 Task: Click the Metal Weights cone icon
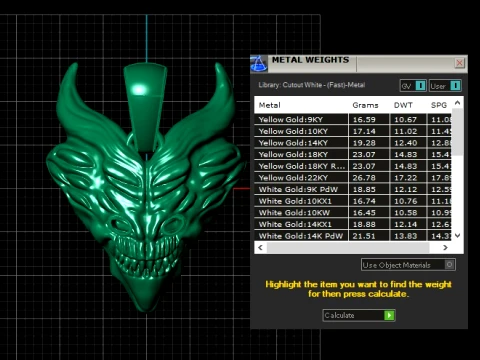click(x=259, y=63)
